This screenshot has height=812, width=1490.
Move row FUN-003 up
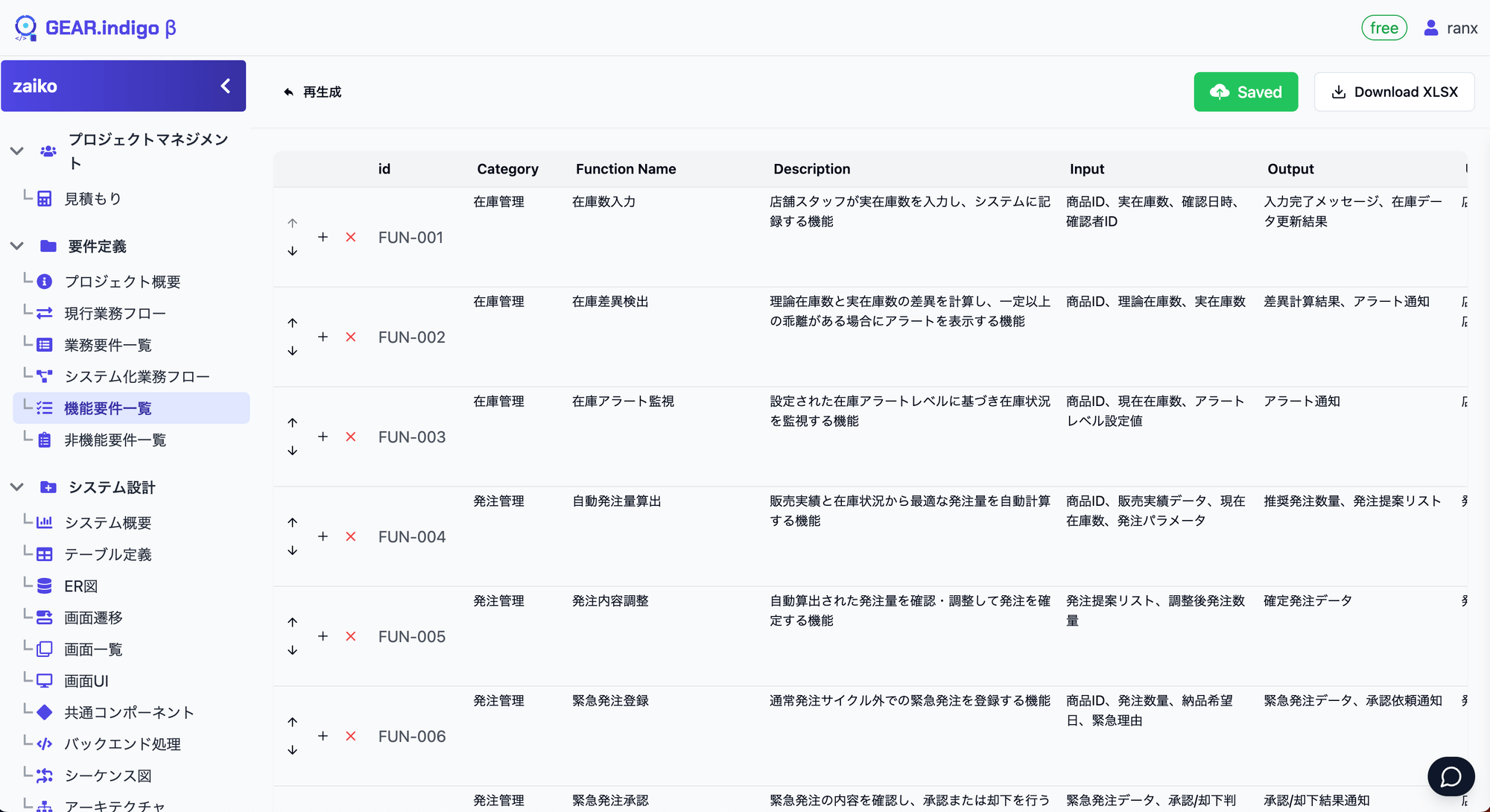tap(292, 422)
